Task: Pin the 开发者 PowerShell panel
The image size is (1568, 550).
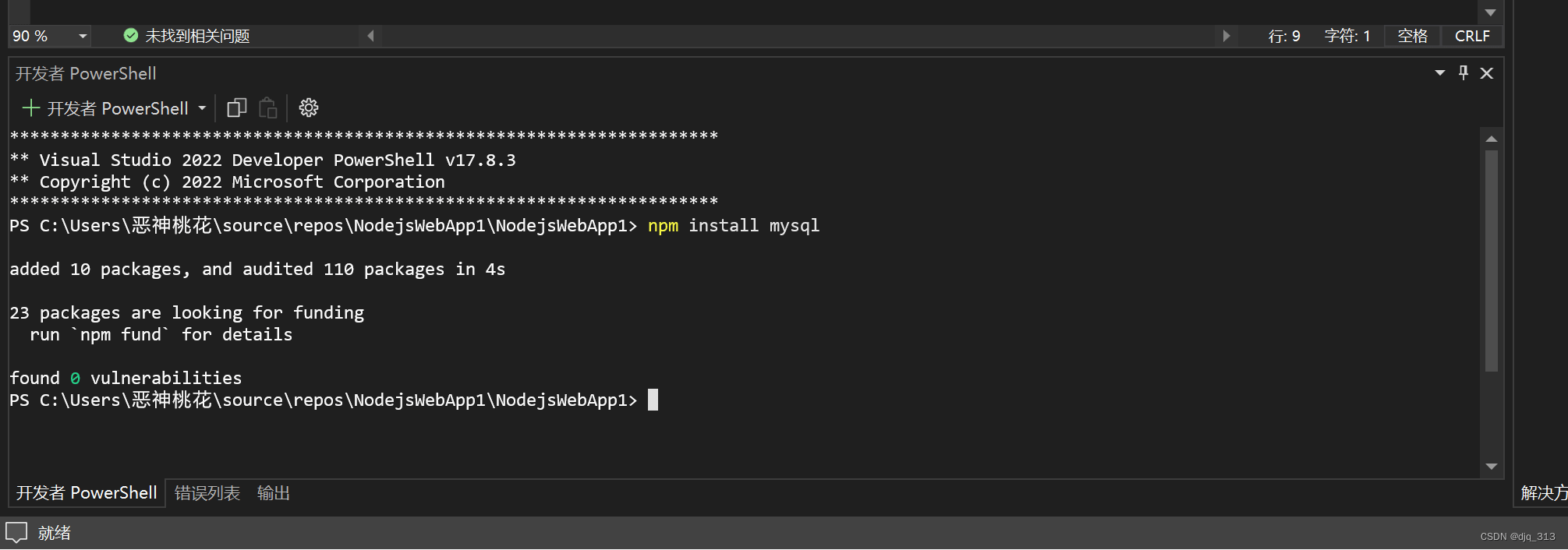Action: (1464, 72)
